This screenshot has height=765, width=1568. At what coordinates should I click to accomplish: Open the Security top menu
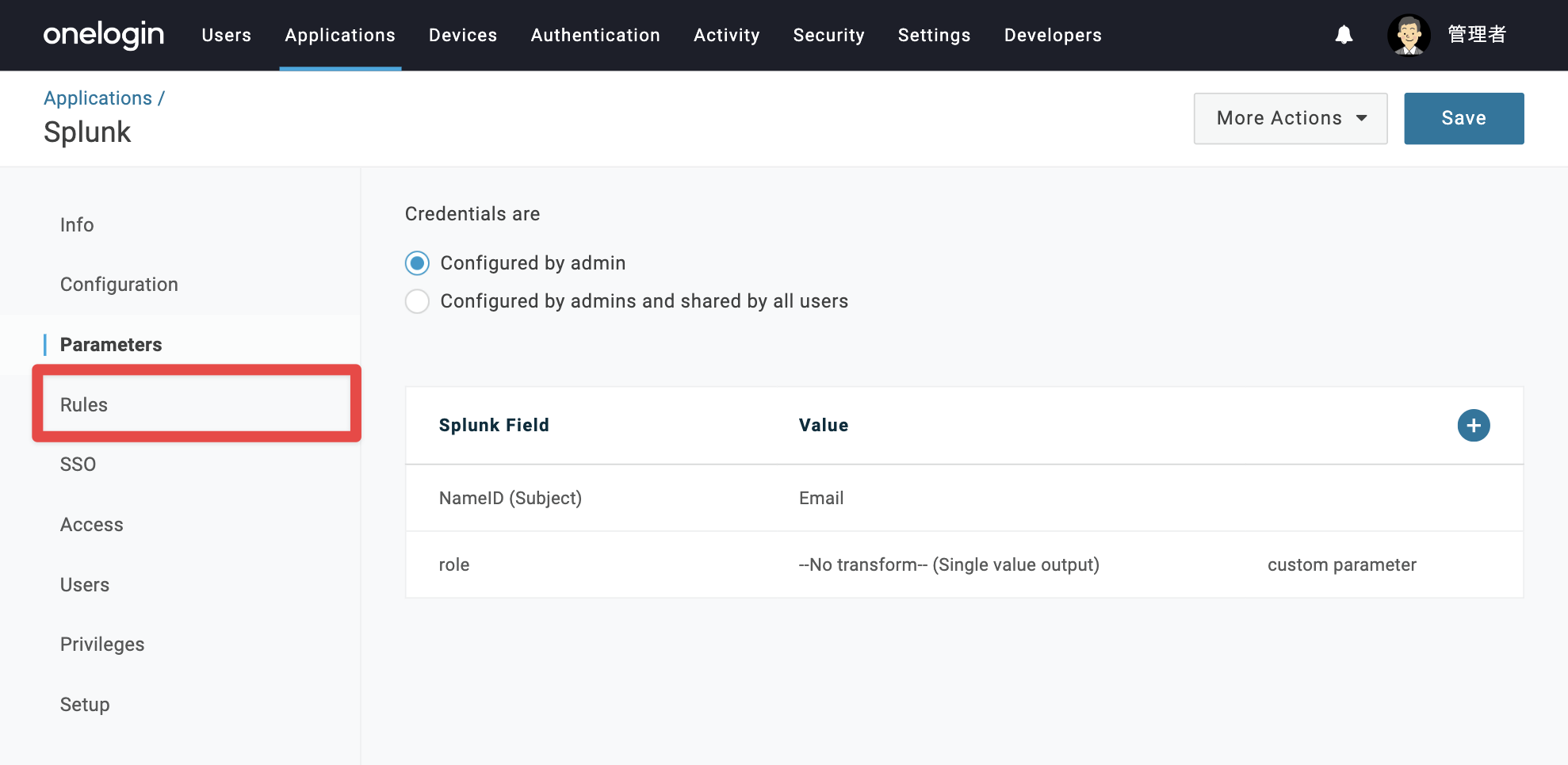click(828, 35)
